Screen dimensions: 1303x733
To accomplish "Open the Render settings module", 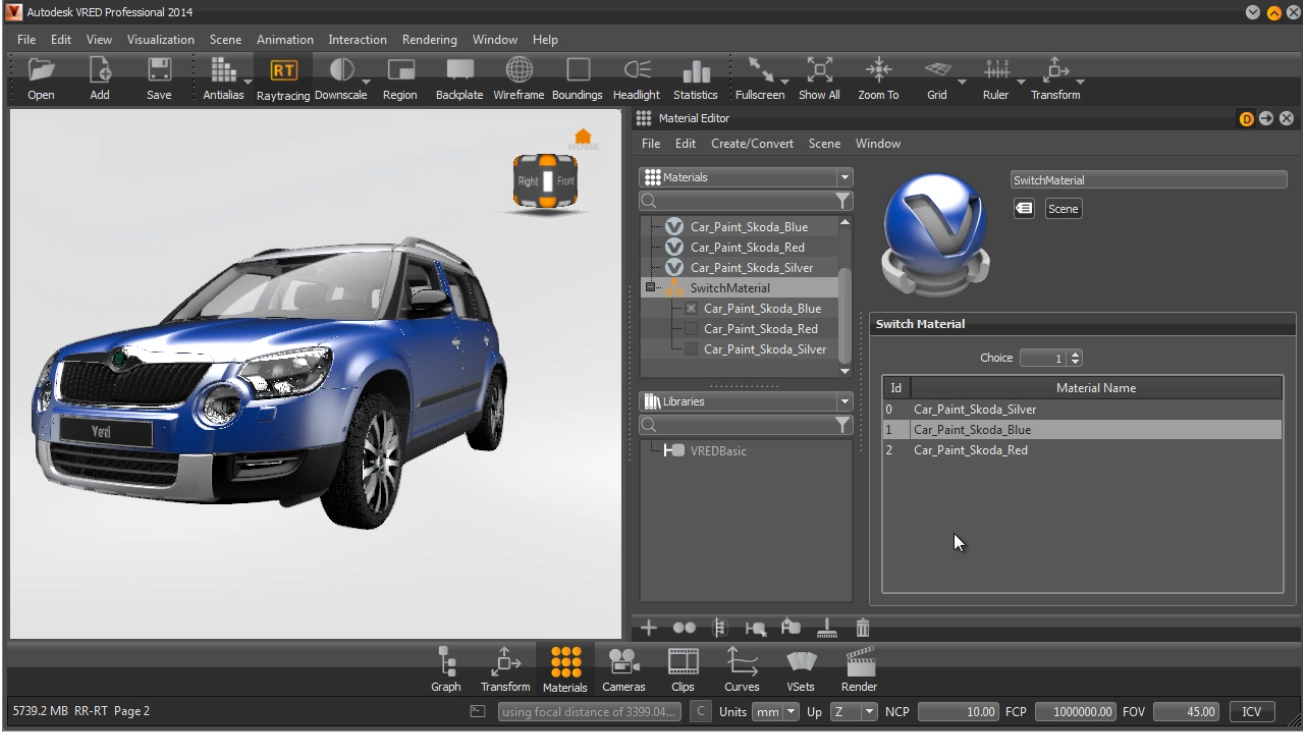I will pyautogui.click(x=859, y=670).
